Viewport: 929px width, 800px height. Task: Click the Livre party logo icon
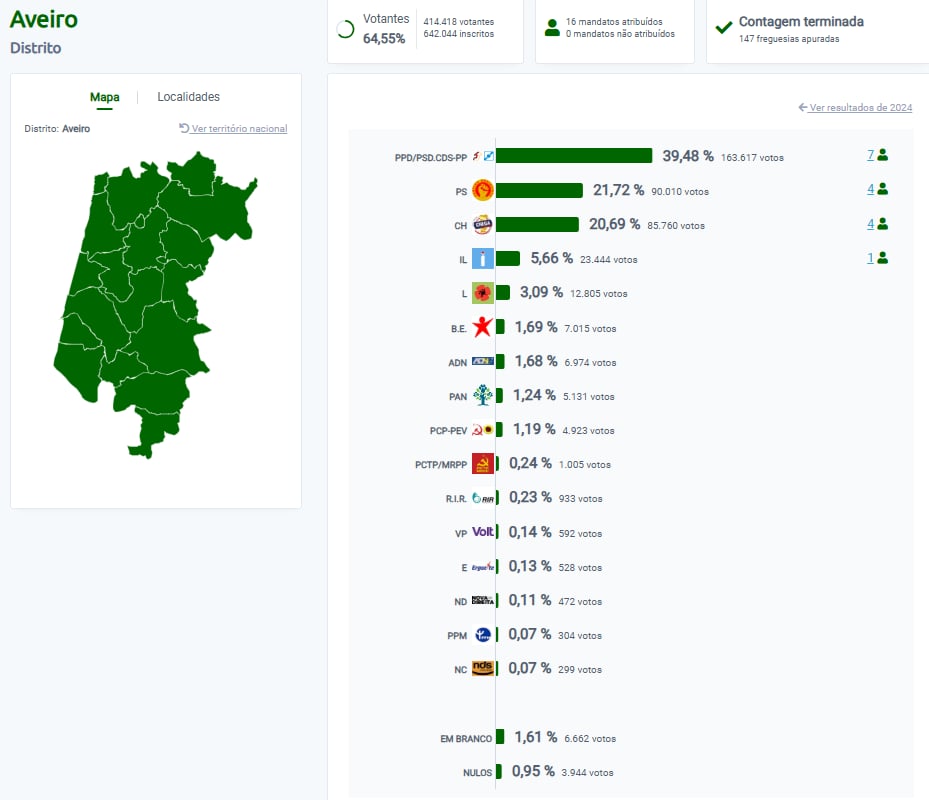483,293
